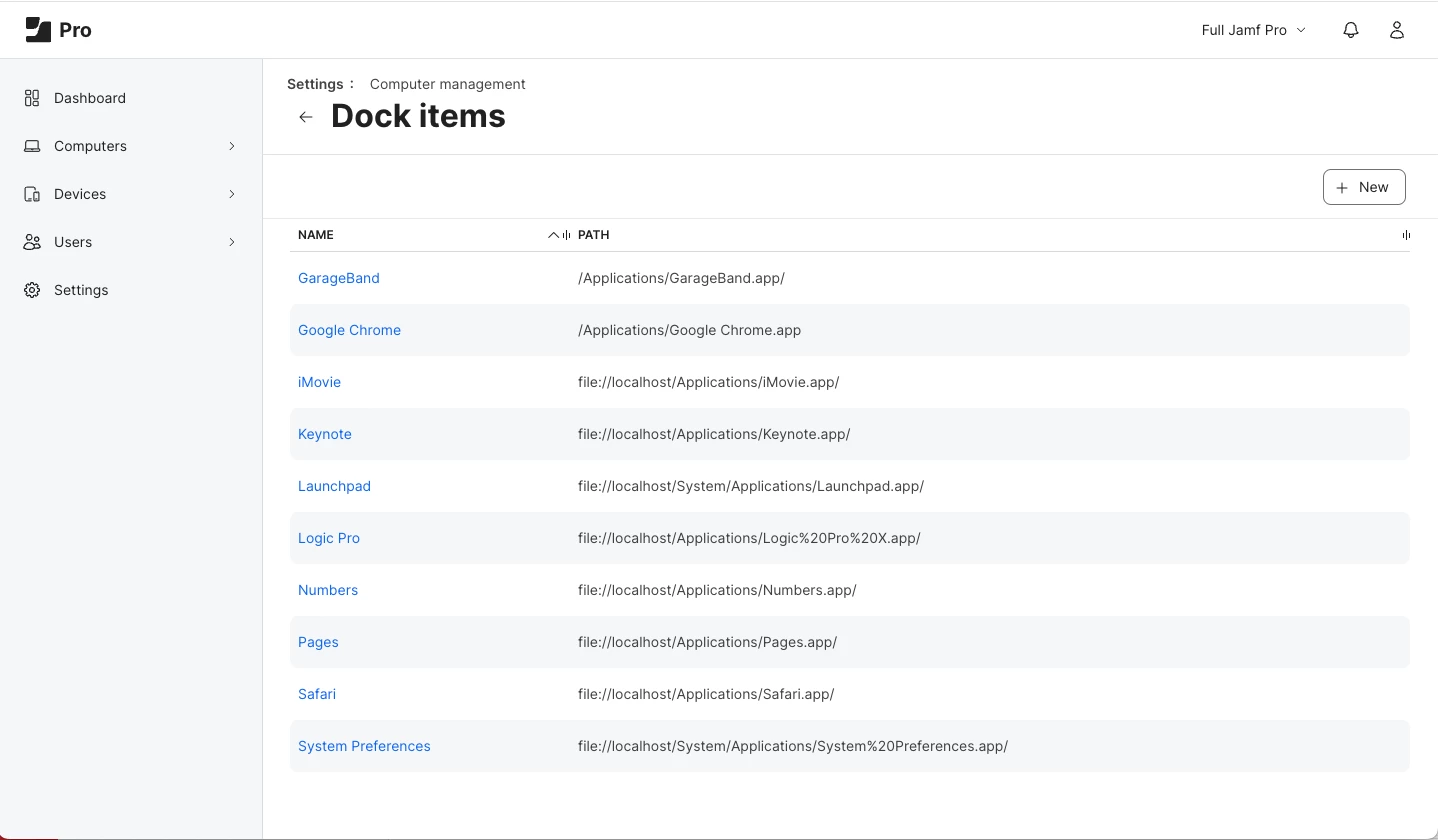Open Settings in the sidebar

point(81,290)
